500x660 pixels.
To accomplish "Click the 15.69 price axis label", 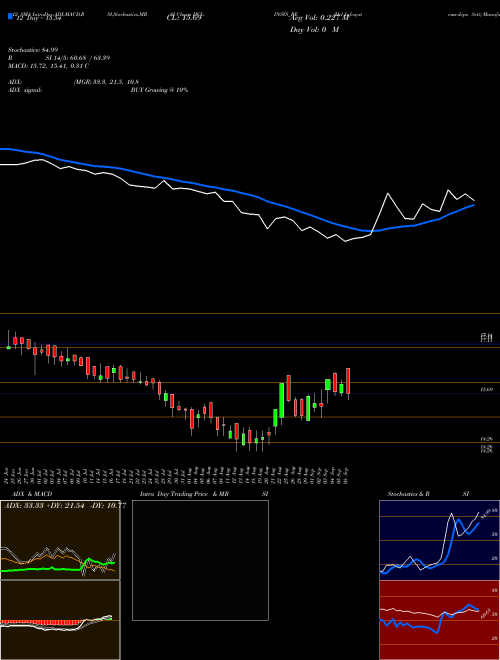I will 487,390.
